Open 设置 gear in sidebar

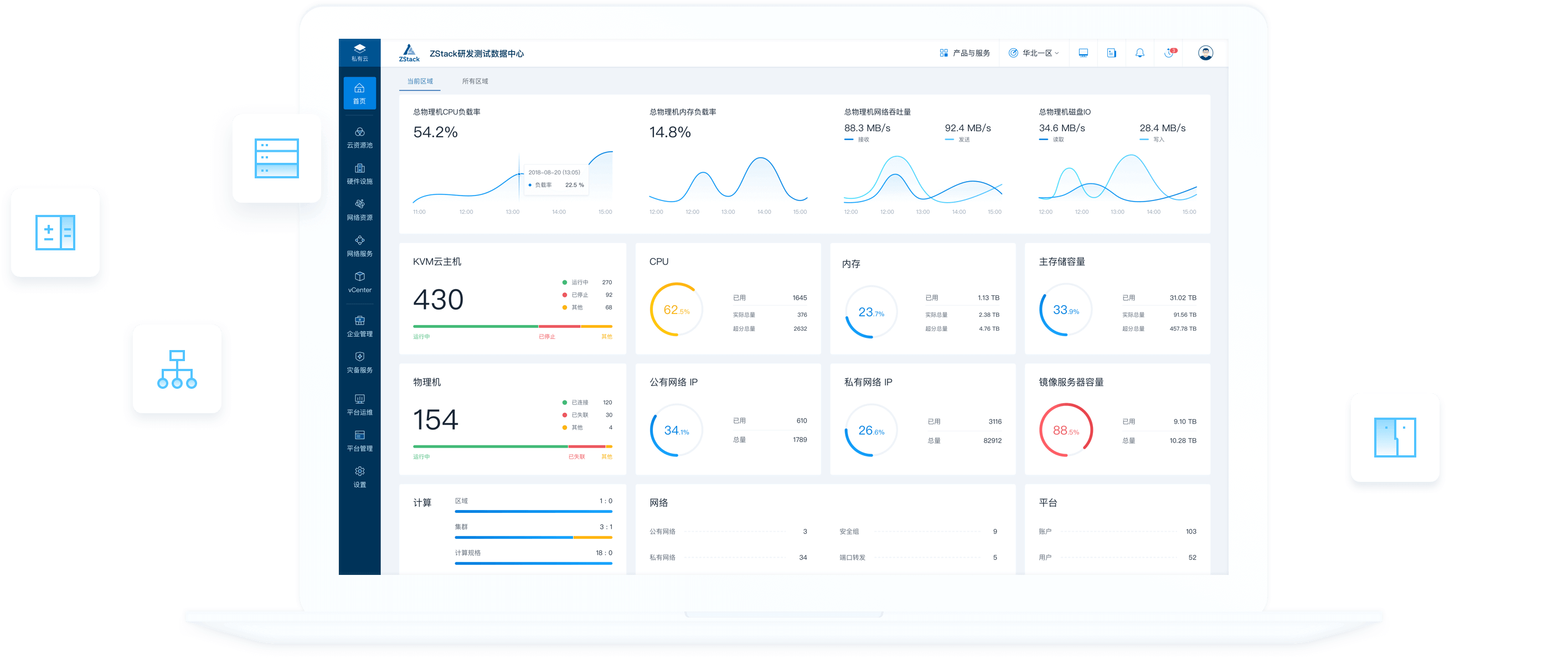tap(359, 477)
